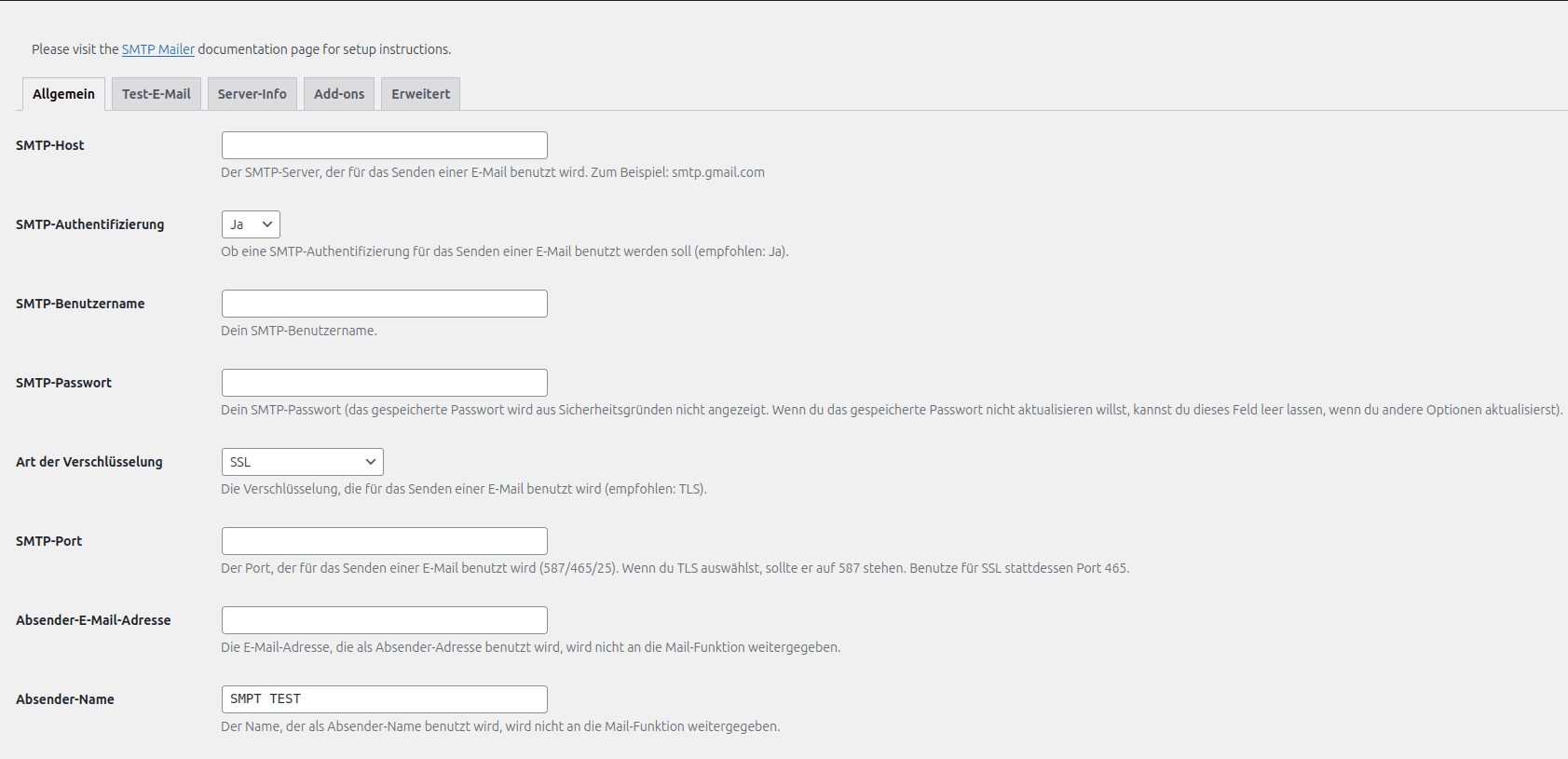Screen dimensions: 1568x759
Task: Focus the Absender-E-Mail-Adresse field
Action: [x=384, y=620]
